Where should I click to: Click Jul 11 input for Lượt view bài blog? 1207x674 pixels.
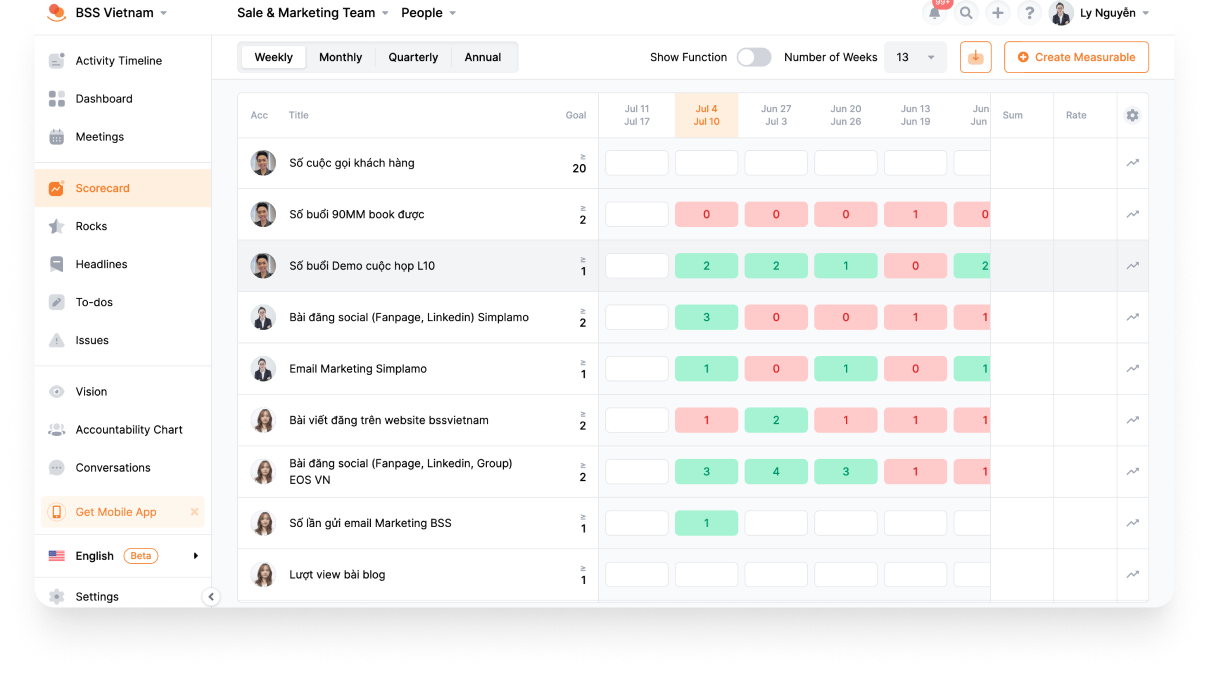637,575
